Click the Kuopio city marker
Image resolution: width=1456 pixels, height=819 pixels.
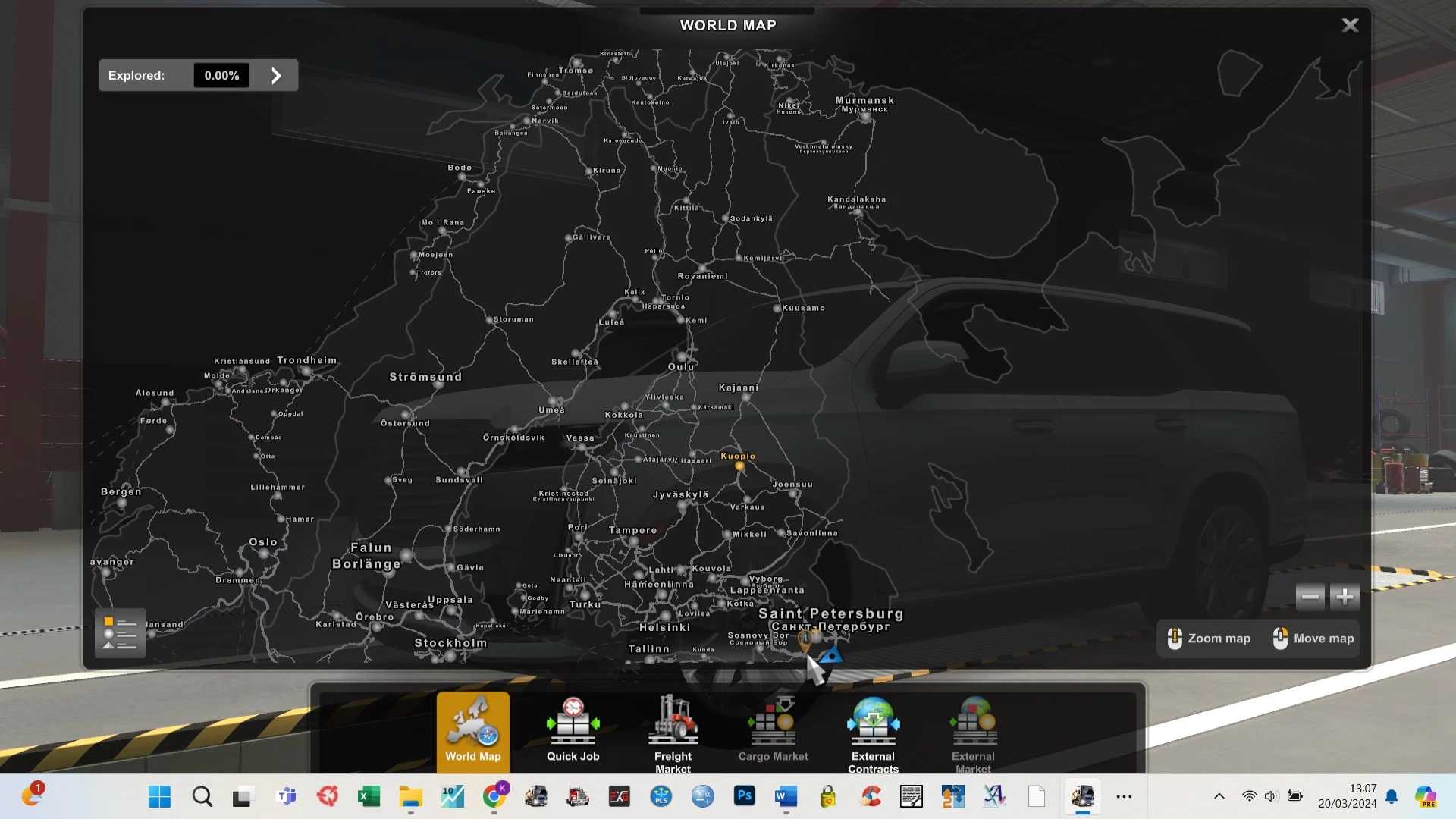coord(739,466)
